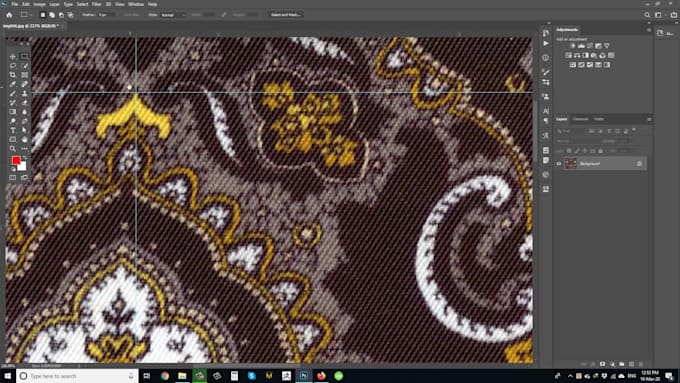Open the Adjustments panel menu
Viewport: 680px width, 383px height.
(649, 29)
